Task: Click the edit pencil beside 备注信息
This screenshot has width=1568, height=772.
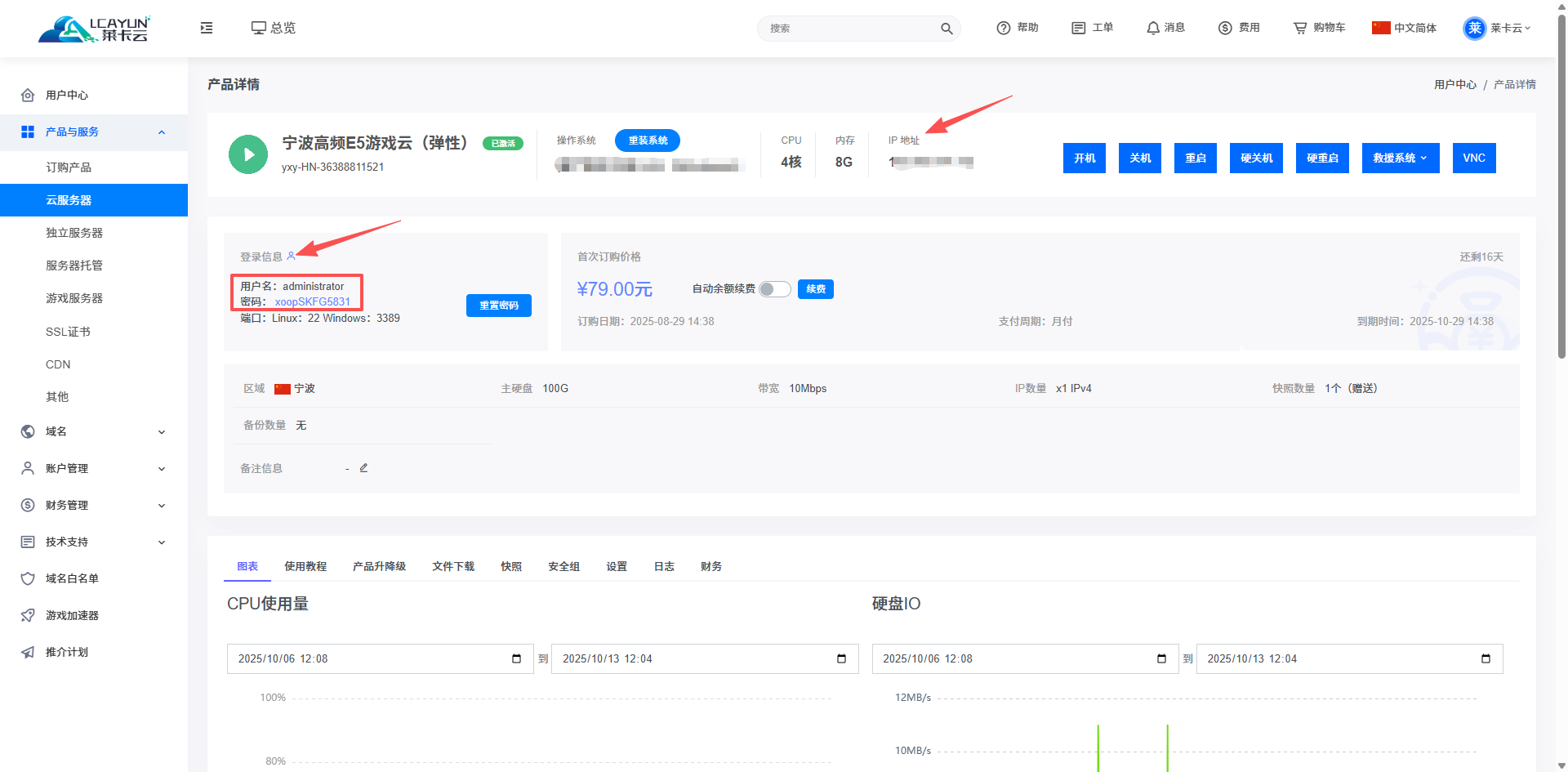Action: (364, 468)
